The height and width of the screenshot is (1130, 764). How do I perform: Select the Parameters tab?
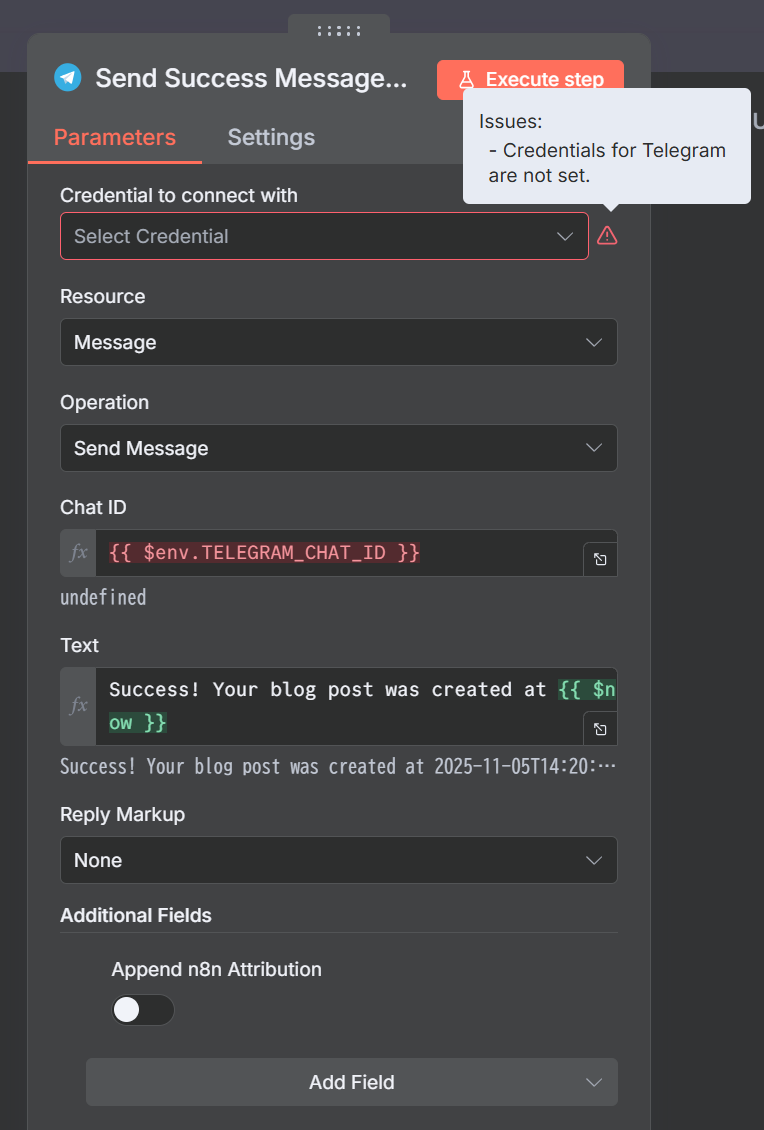pyautogui.click(x=115, y=137)
